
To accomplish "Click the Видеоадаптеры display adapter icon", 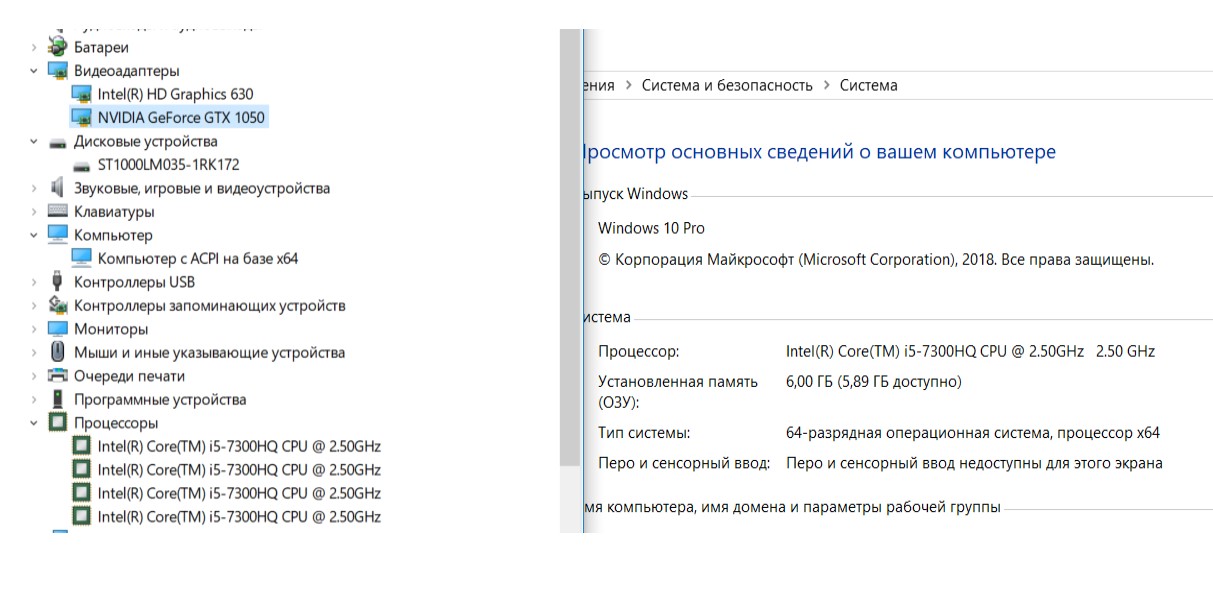I will tap(57, 71).
